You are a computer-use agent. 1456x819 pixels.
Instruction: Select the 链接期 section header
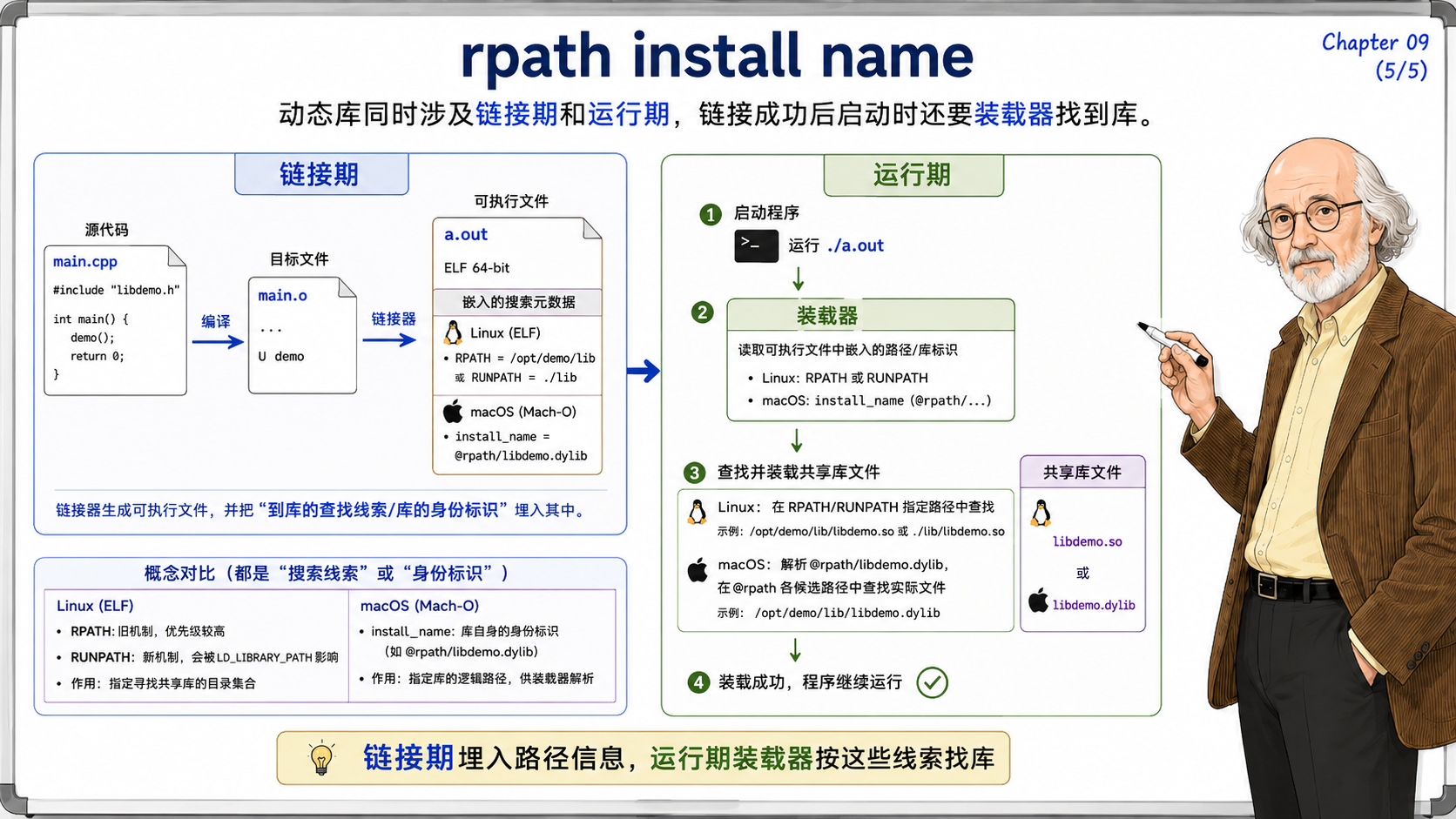pos(321,174)
